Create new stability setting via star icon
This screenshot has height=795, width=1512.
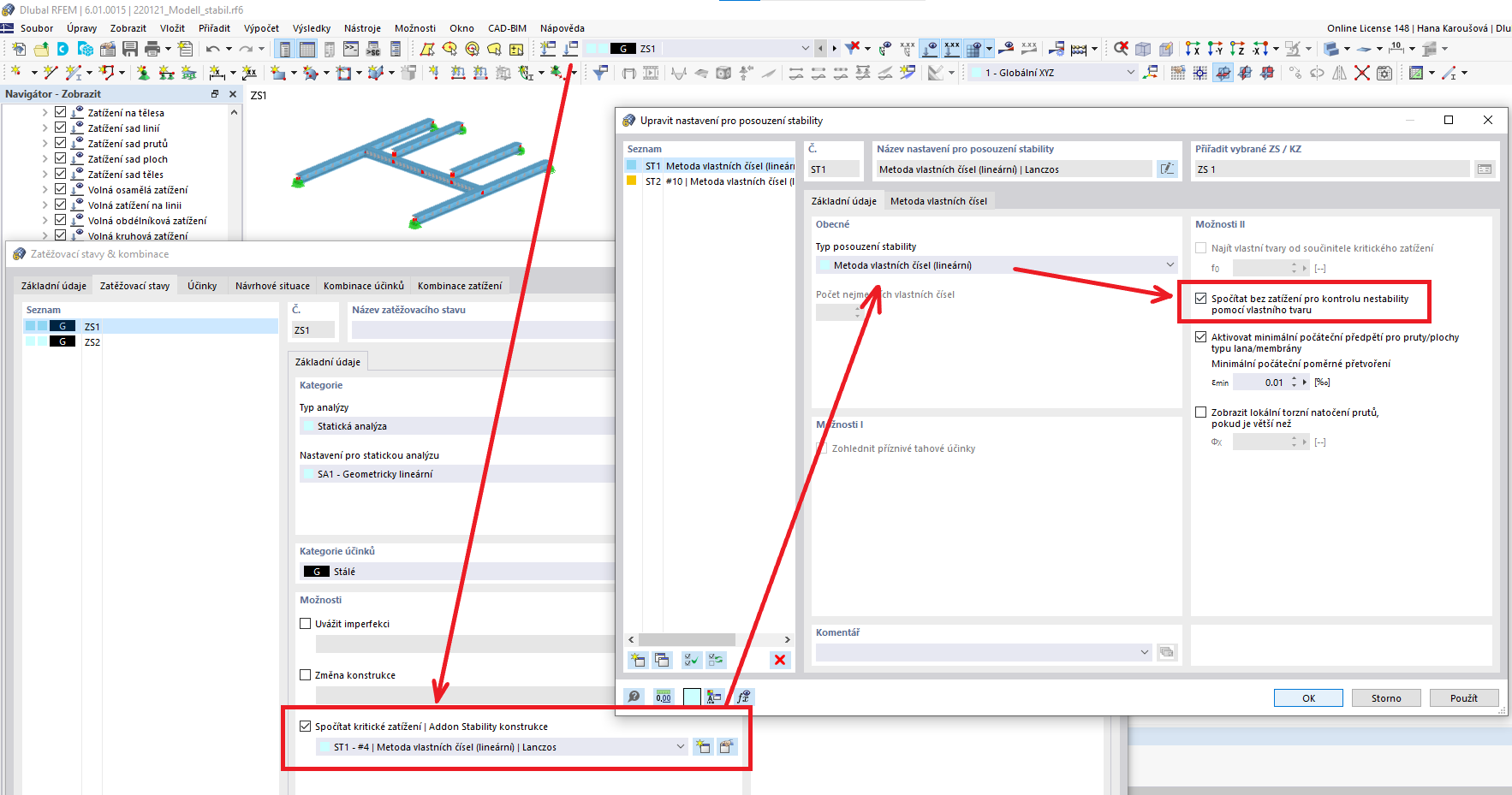coord(636,660)
